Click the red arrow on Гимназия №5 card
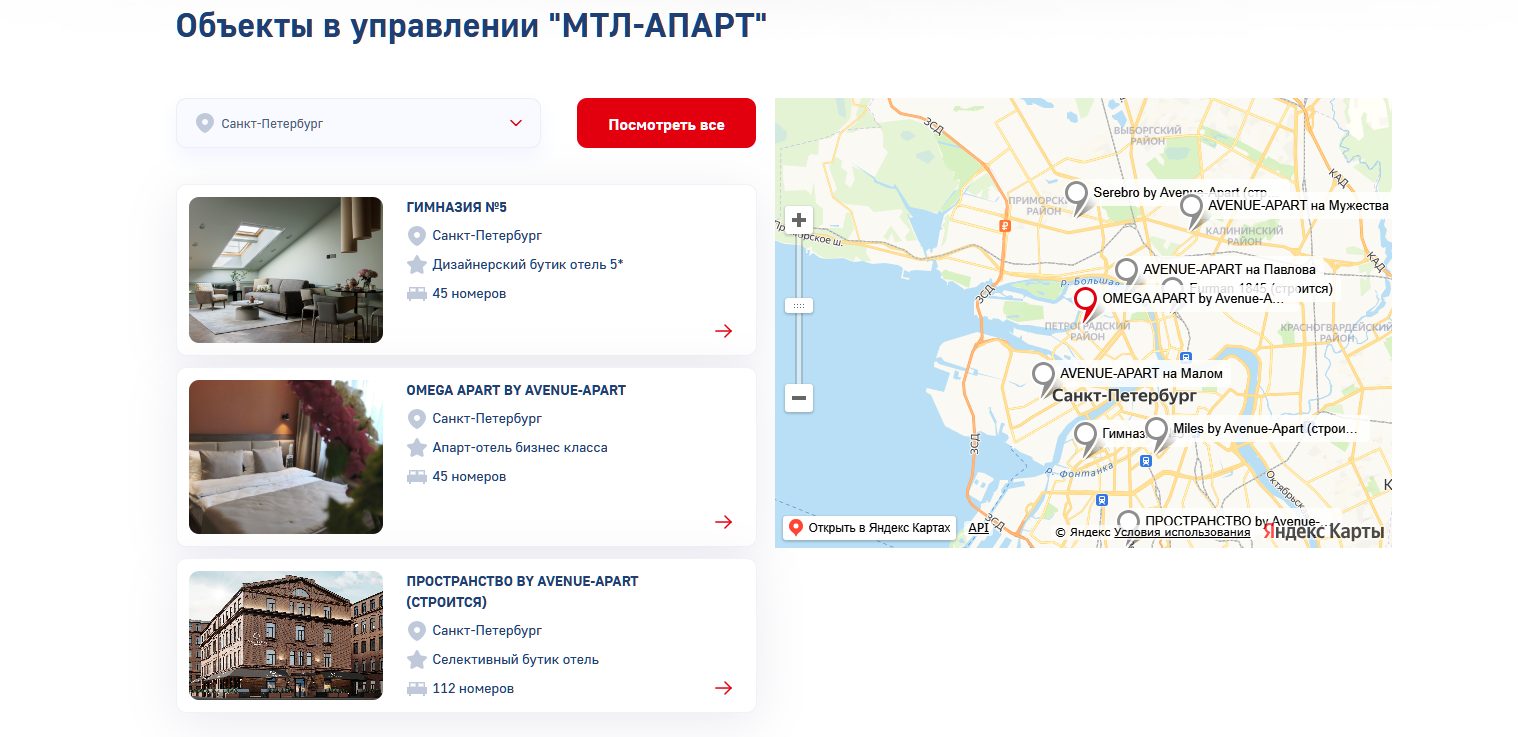This screenshot has height=737, width=1518. point(724,331)
